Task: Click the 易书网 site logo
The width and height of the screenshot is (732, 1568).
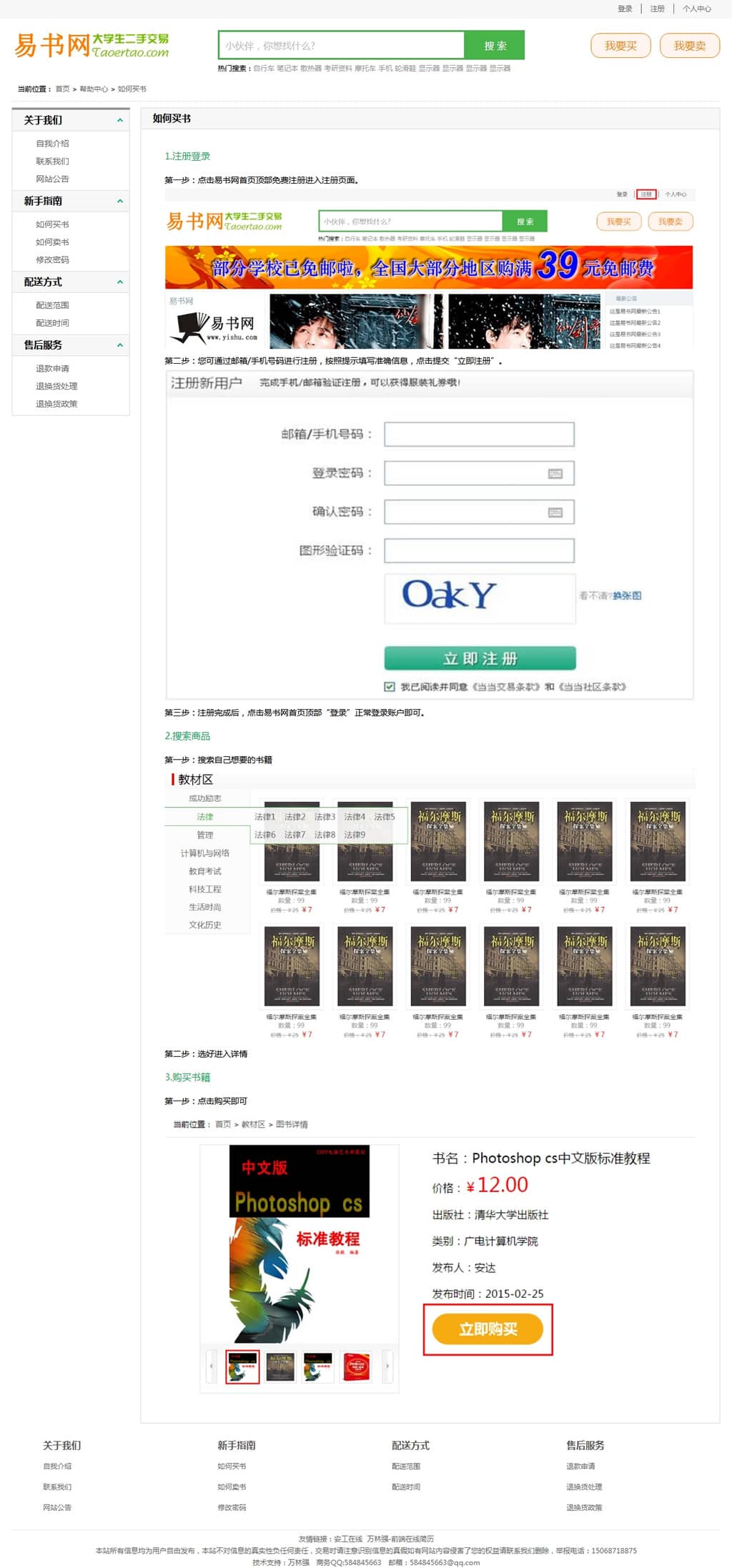Action: coord(91,45)
